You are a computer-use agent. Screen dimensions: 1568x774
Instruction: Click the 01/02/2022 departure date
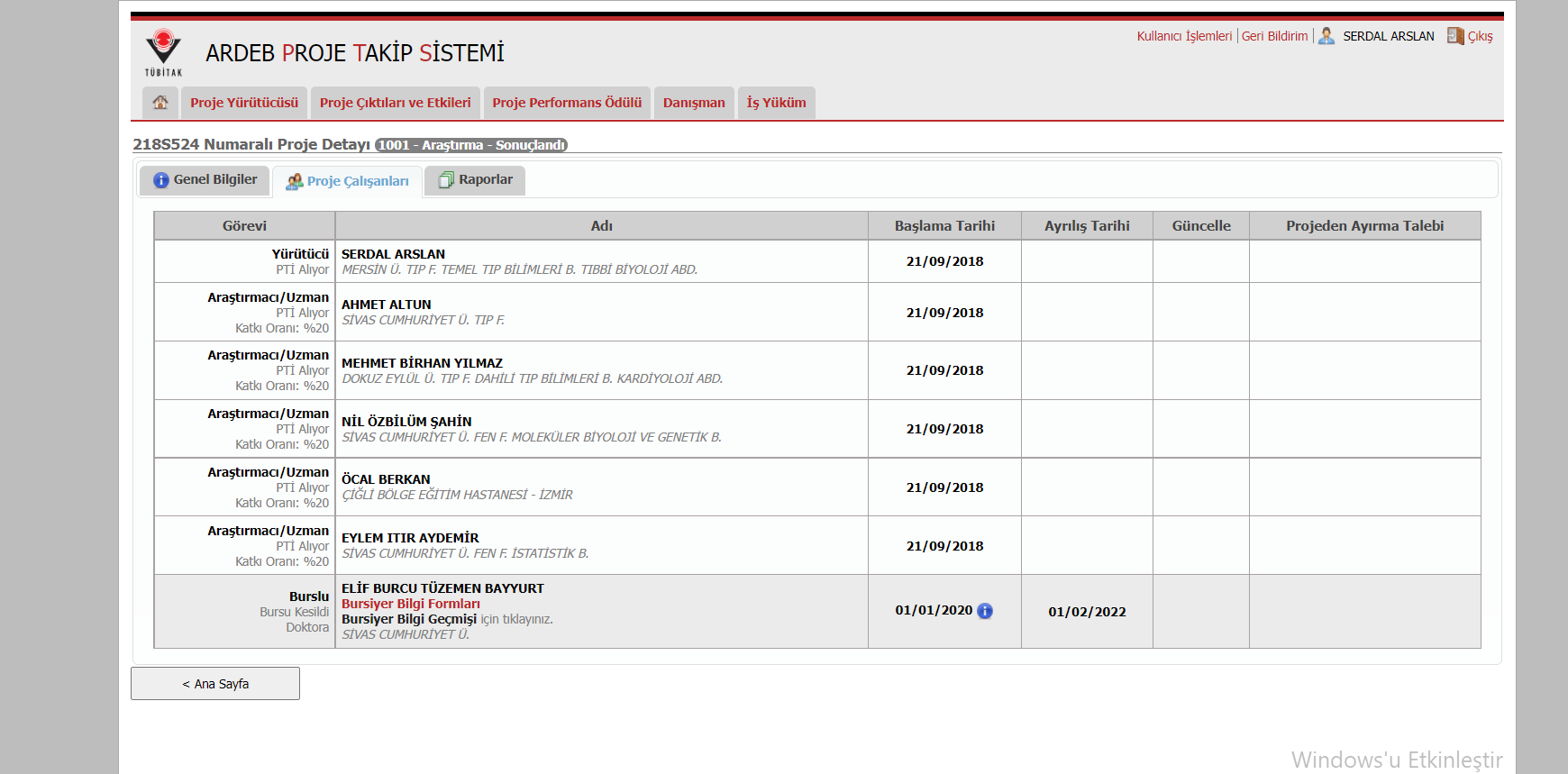click(x=1087, y=612)
